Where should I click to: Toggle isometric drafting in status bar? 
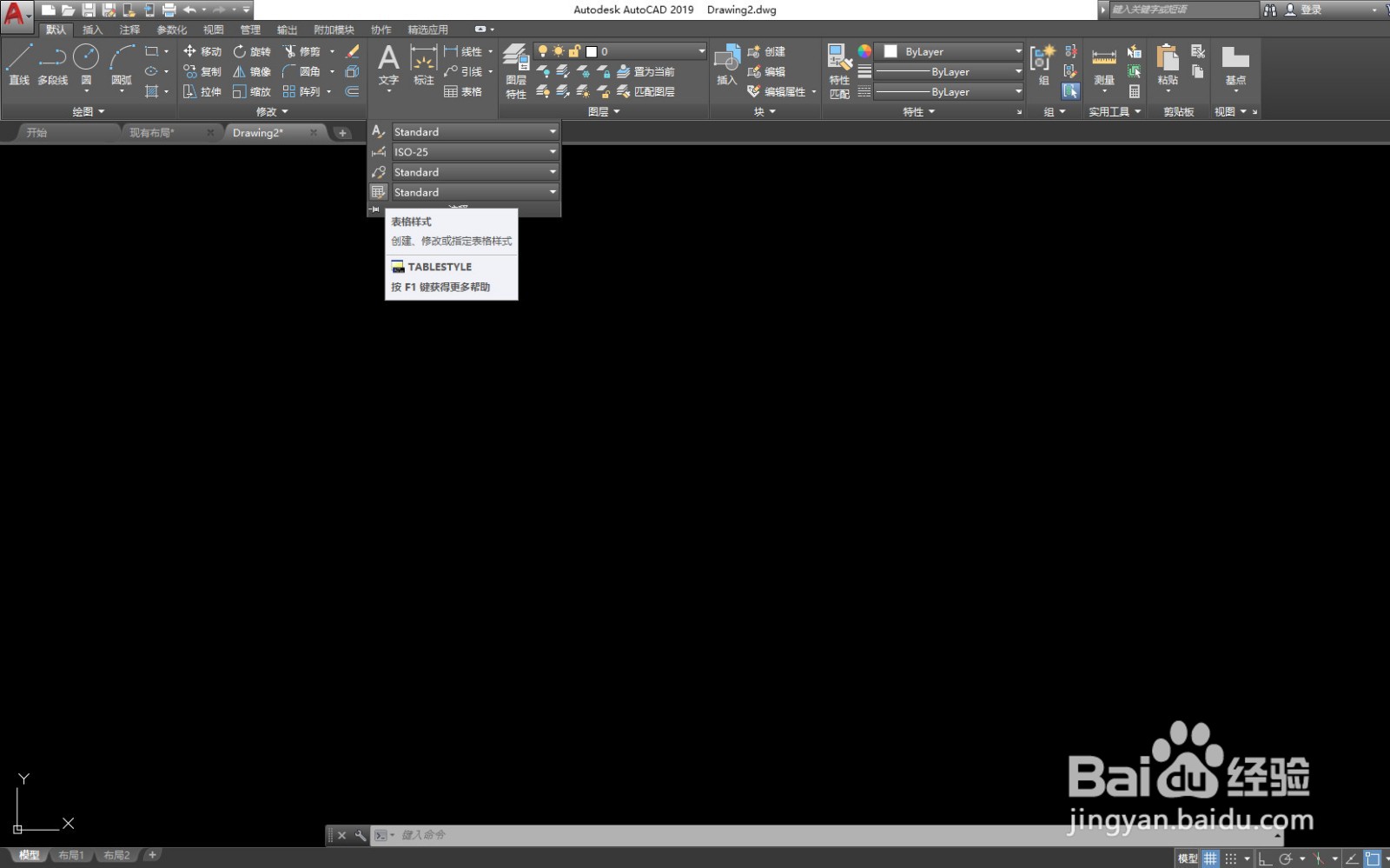click(x=1319, y=858)
